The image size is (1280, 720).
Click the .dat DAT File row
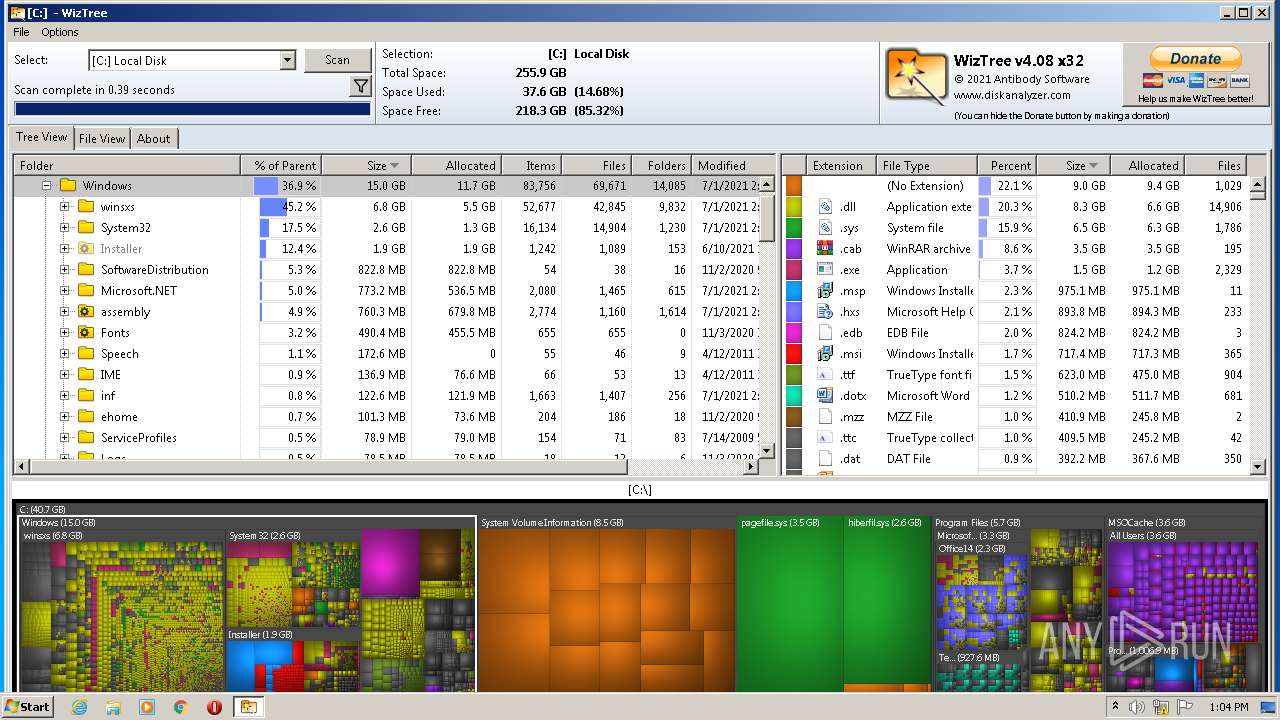tap(1016, 459)
